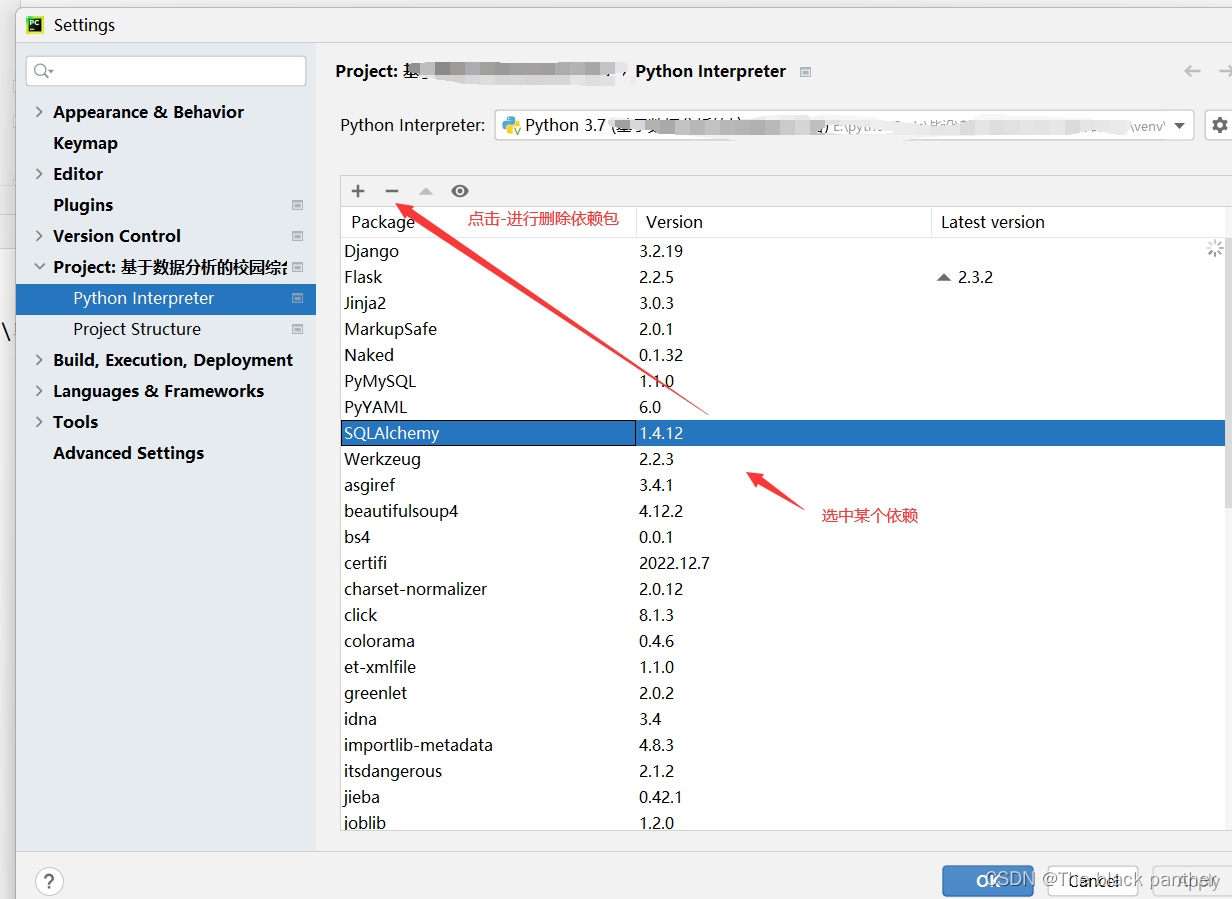
Task: Select the Flask package row
Action: click(x=363, y=277)
